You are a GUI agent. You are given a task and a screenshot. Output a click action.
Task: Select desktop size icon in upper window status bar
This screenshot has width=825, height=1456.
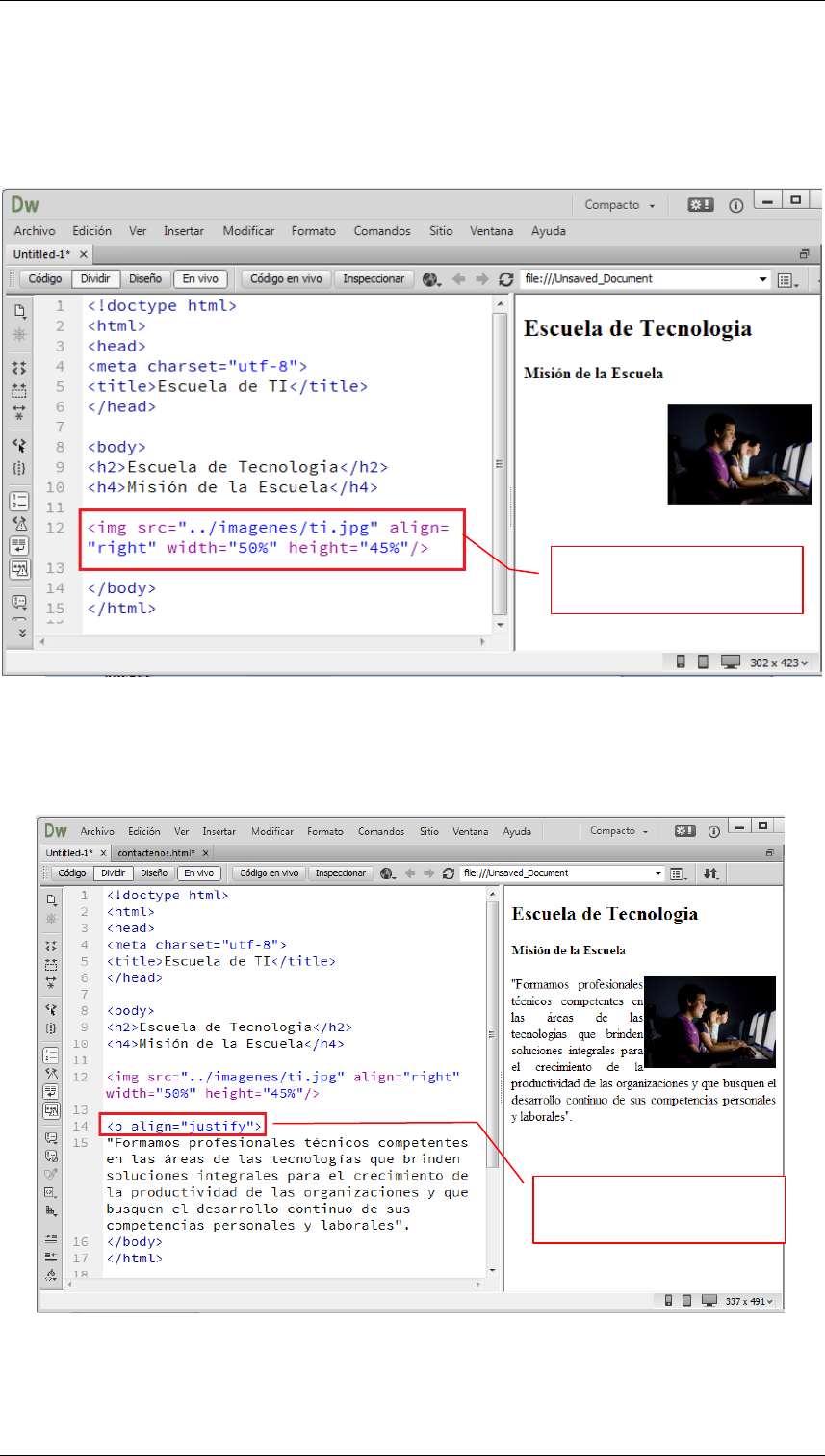731,663
